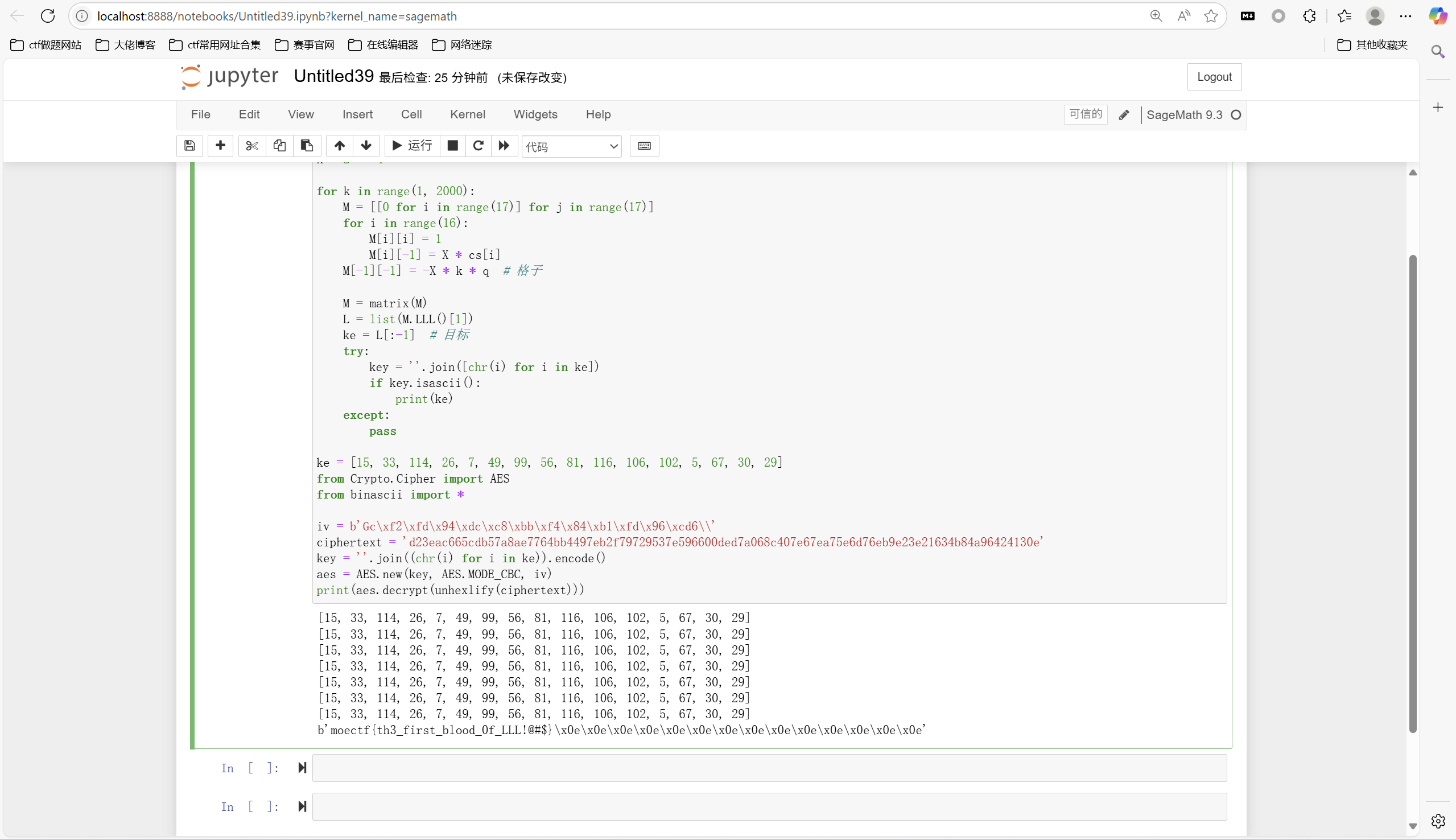Open the 赛事官网 bookmark folder

coord(305,45)
